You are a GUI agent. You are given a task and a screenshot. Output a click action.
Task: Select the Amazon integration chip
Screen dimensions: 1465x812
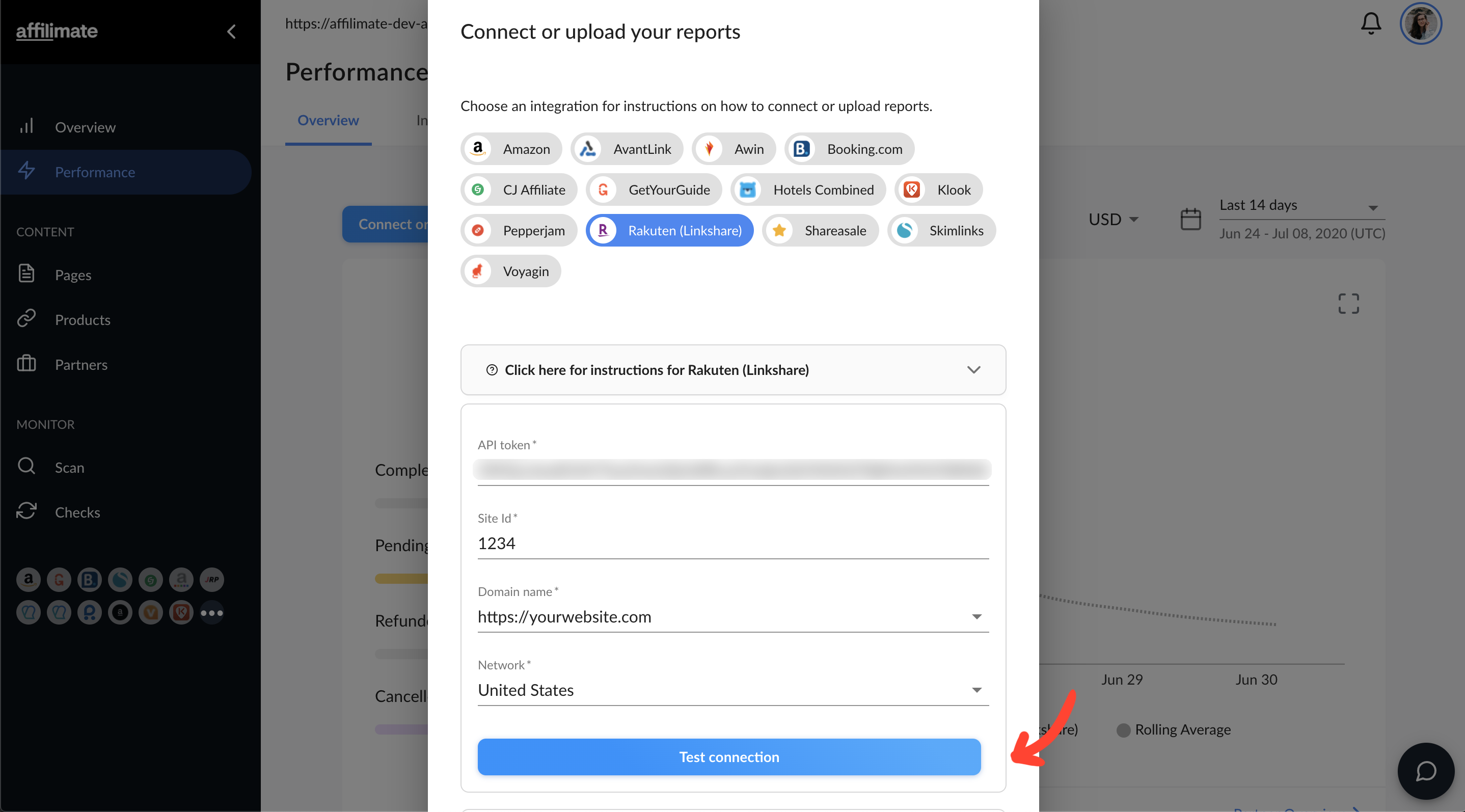point(511,149)
